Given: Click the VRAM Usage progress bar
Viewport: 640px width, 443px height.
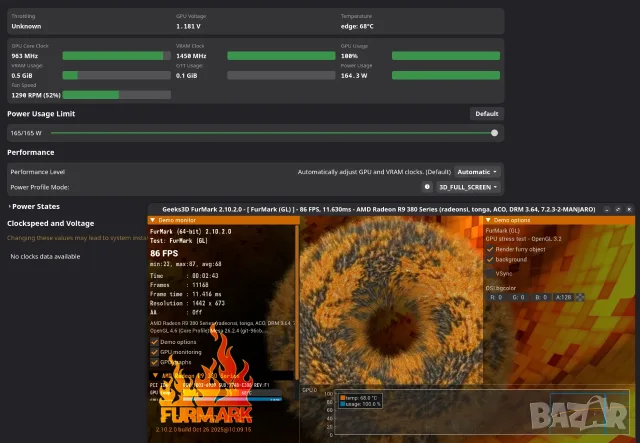Looking at the screenshot, I should point(116,75).
